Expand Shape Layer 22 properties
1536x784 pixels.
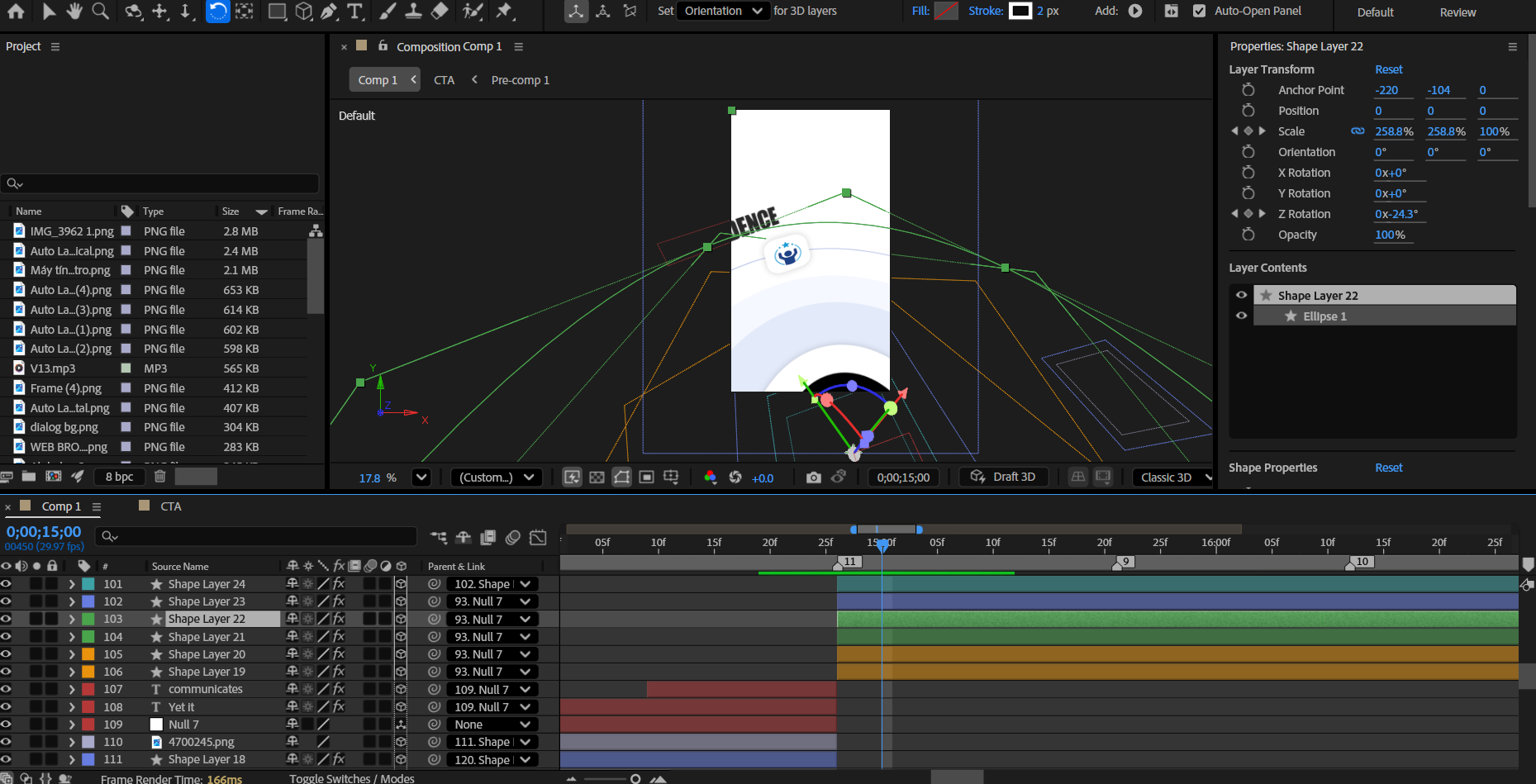click(x=72, y=619)
